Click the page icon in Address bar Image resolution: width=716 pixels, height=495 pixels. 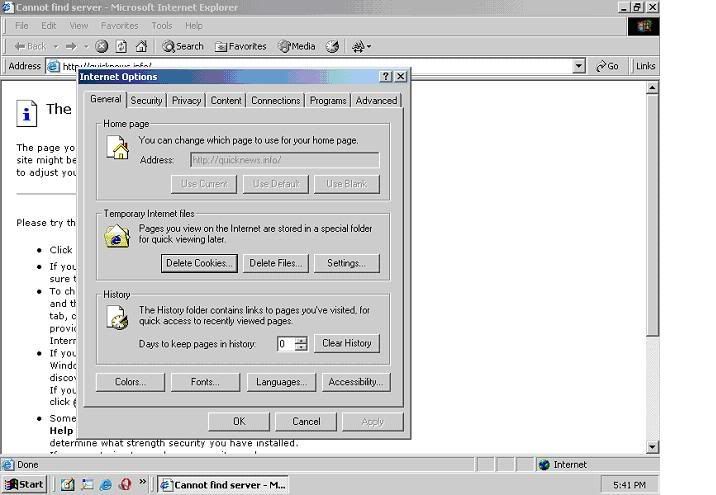pyautogui.click(x=53, y=67)
